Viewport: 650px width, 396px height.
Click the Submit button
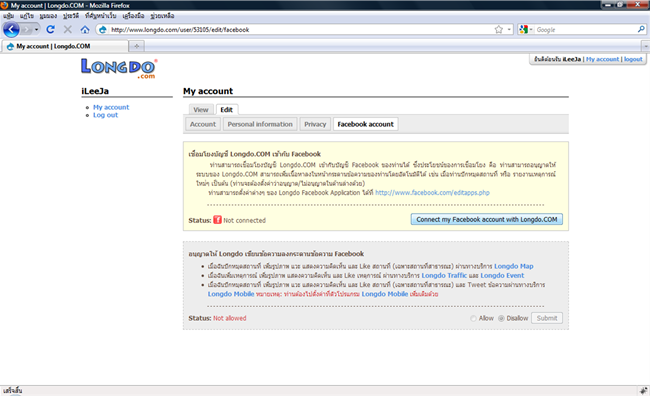click(x=547, y=318)
